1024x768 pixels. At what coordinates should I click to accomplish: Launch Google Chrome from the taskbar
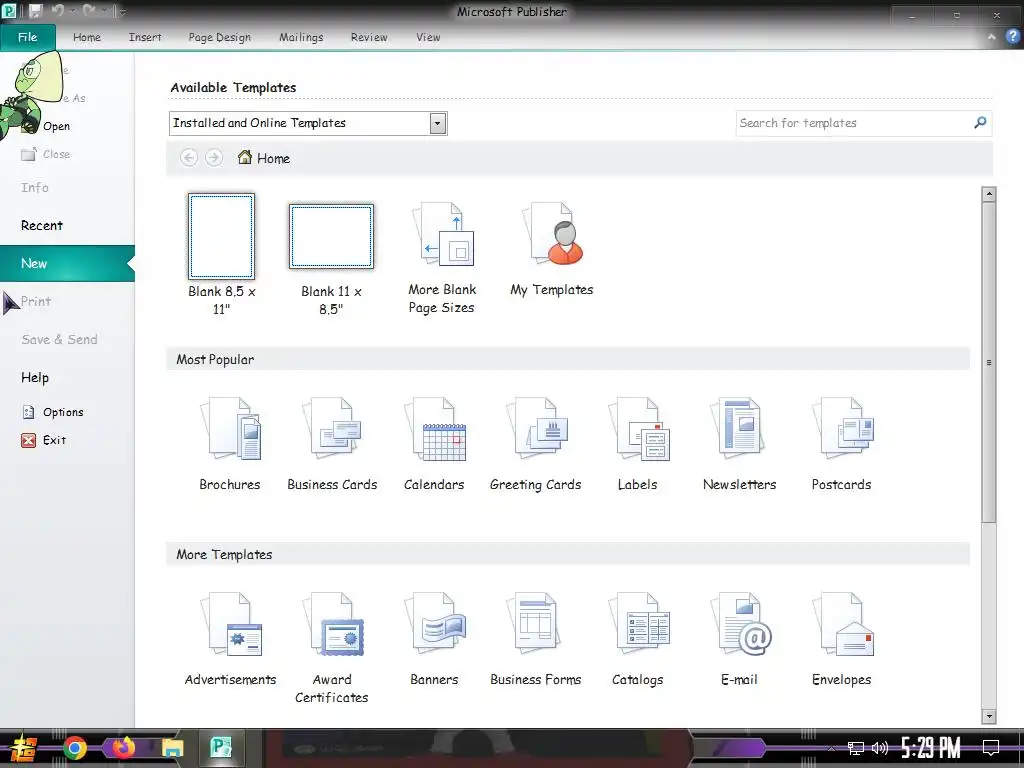pyautogui.click(x=75, y=748)
